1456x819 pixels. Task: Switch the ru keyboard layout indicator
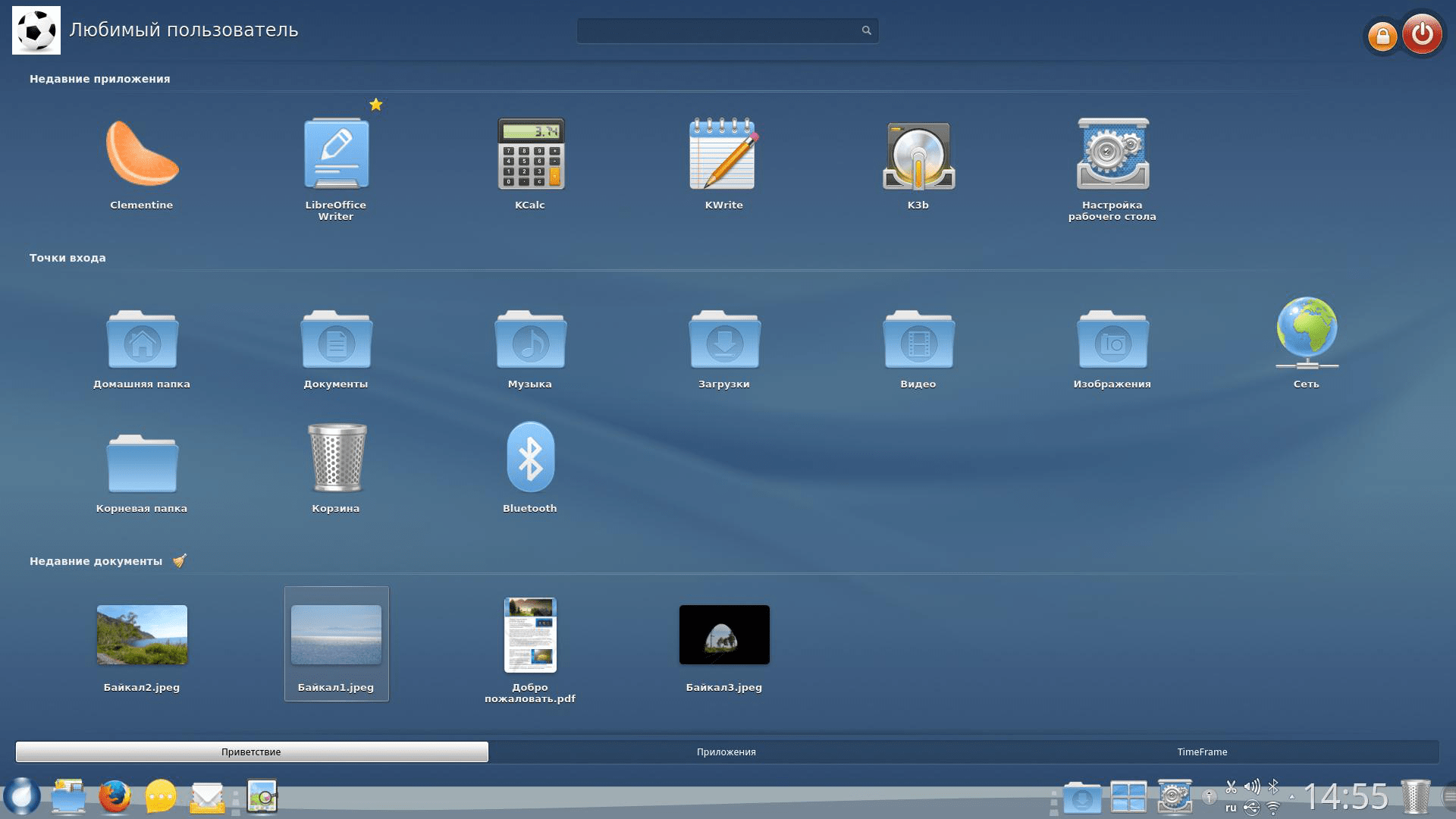click(x=1230, y=808)
